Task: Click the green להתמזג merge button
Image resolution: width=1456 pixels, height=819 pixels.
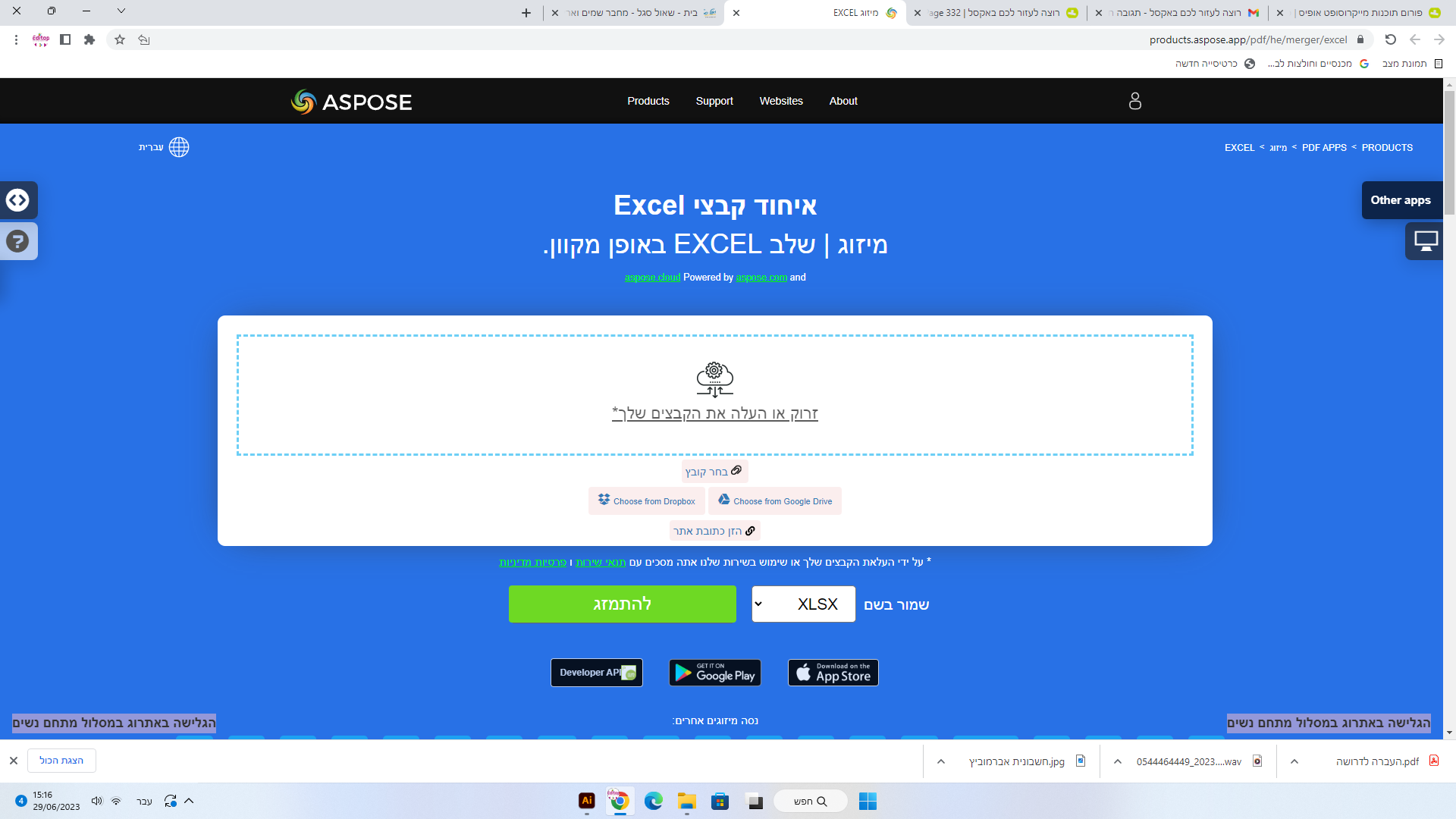Action: click(x=622, y=604)
